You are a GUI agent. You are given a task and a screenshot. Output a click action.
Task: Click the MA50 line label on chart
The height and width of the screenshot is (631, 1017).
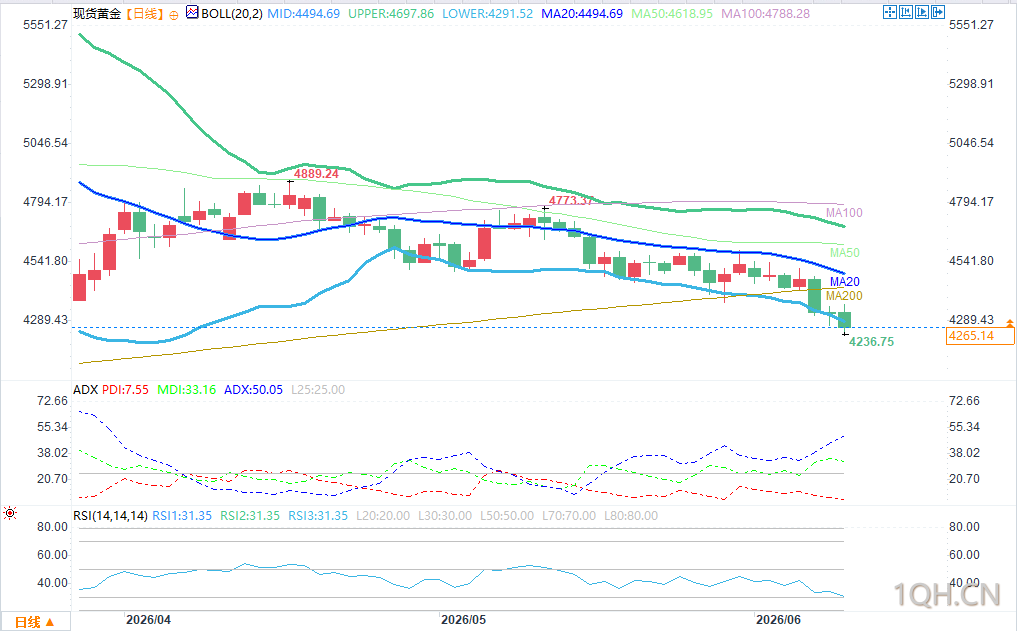(x=844, y=253)
